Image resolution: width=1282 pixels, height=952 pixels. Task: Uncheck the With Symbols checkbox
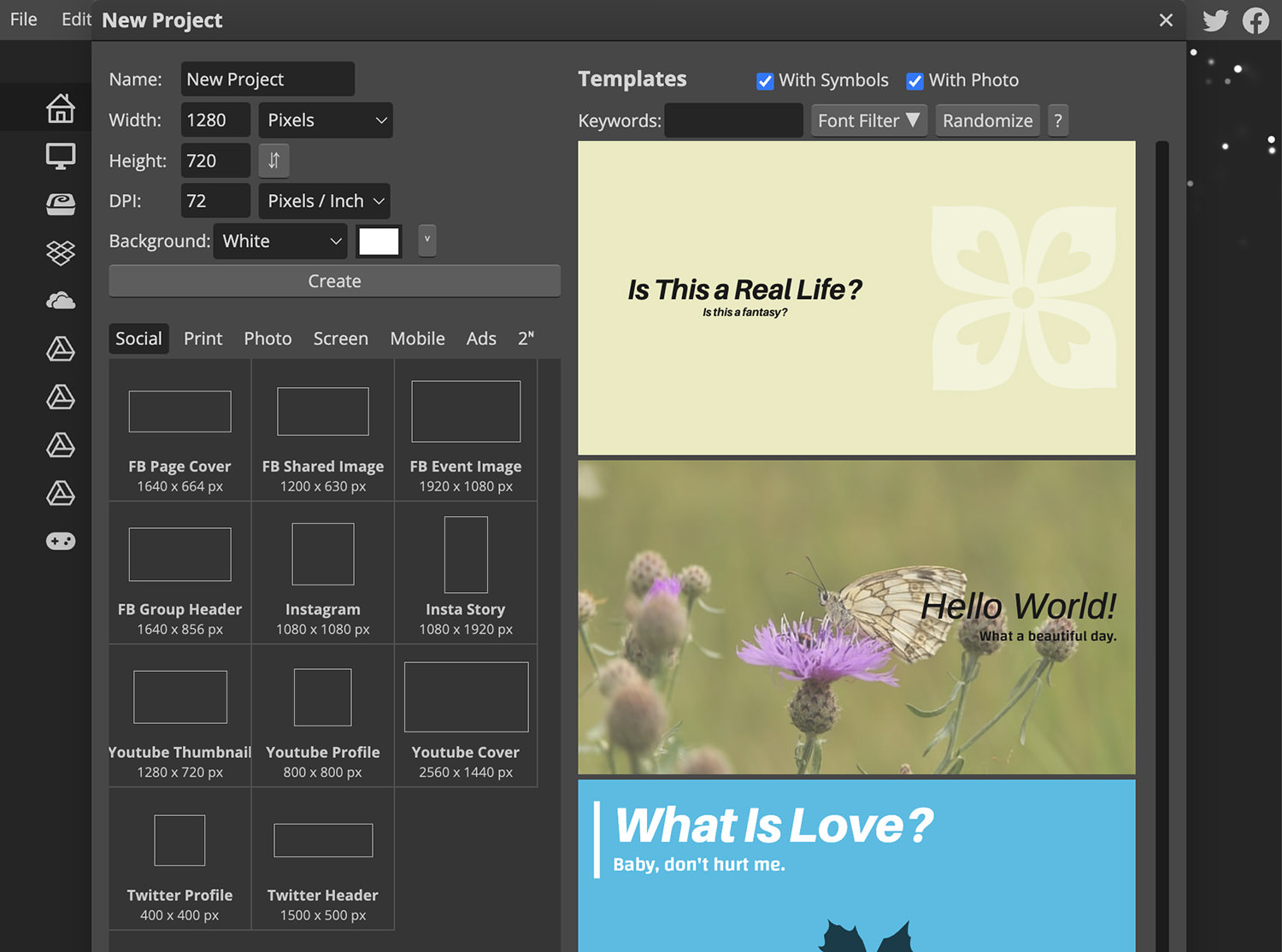(x=765, y=81)
